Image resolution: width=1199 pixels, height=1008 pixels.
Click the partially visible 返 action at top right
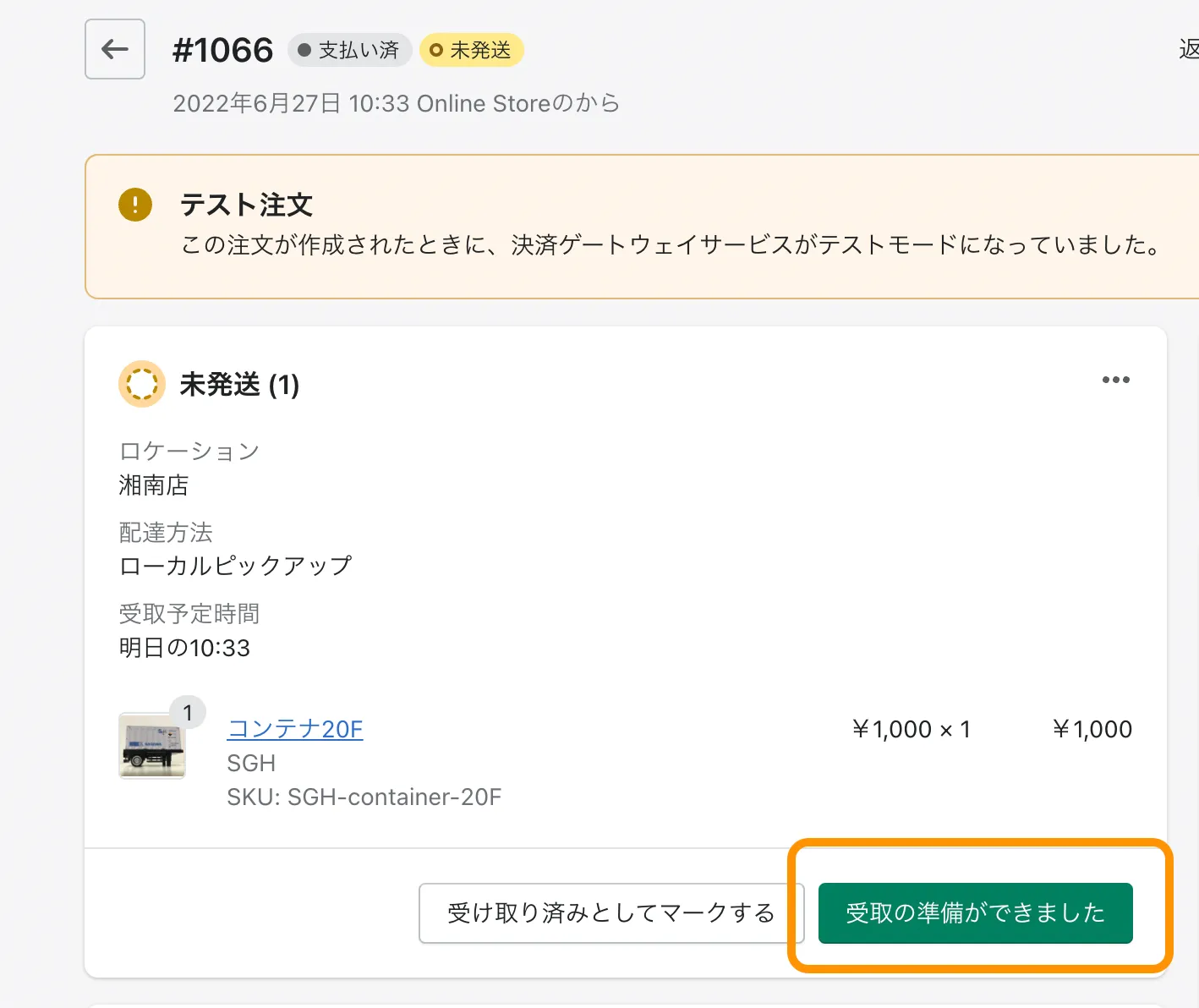pyautogui.click(x=1189, y=50)
